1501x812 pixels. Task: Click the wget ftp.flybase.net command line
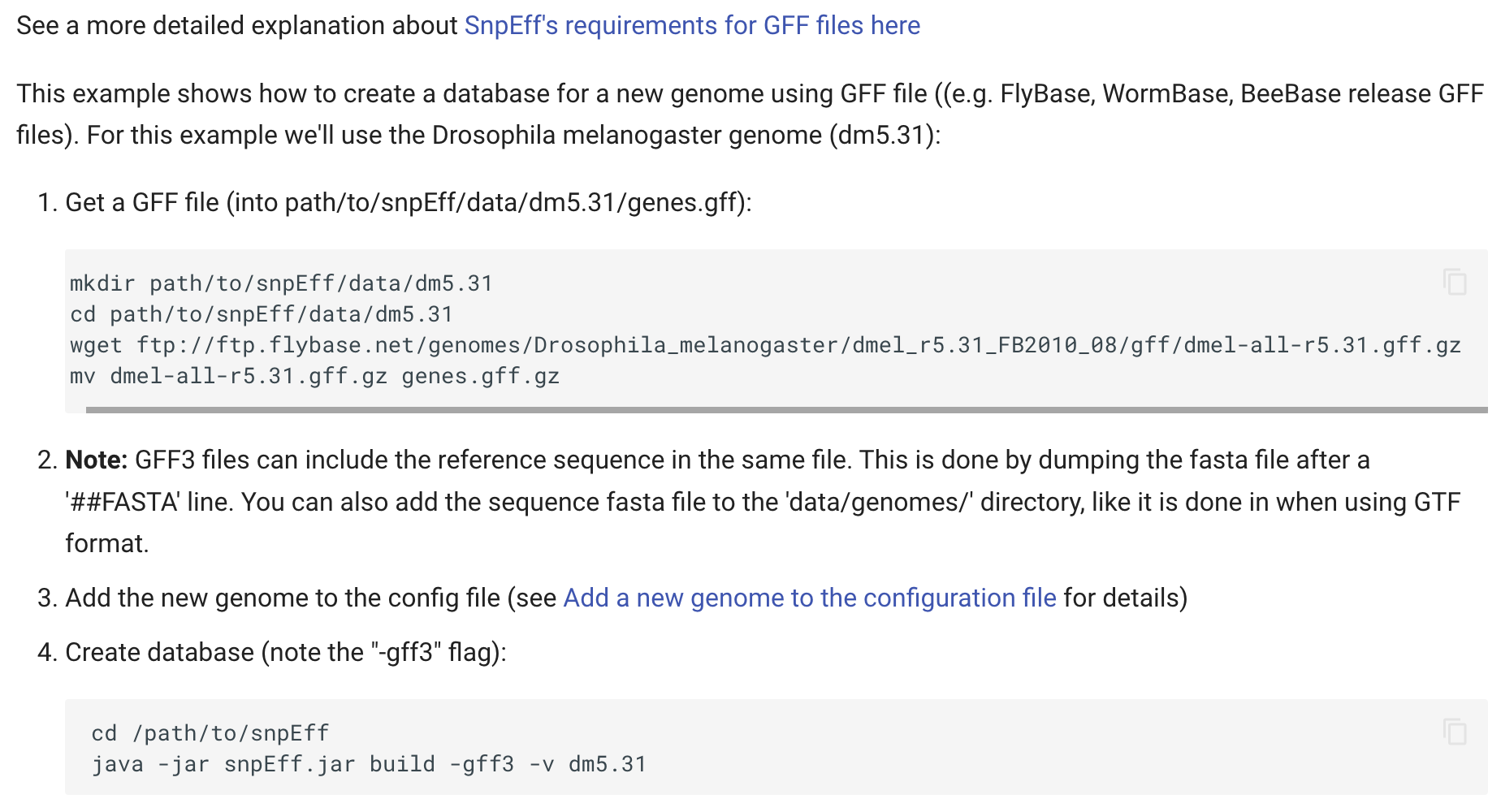tap(763, 345)
